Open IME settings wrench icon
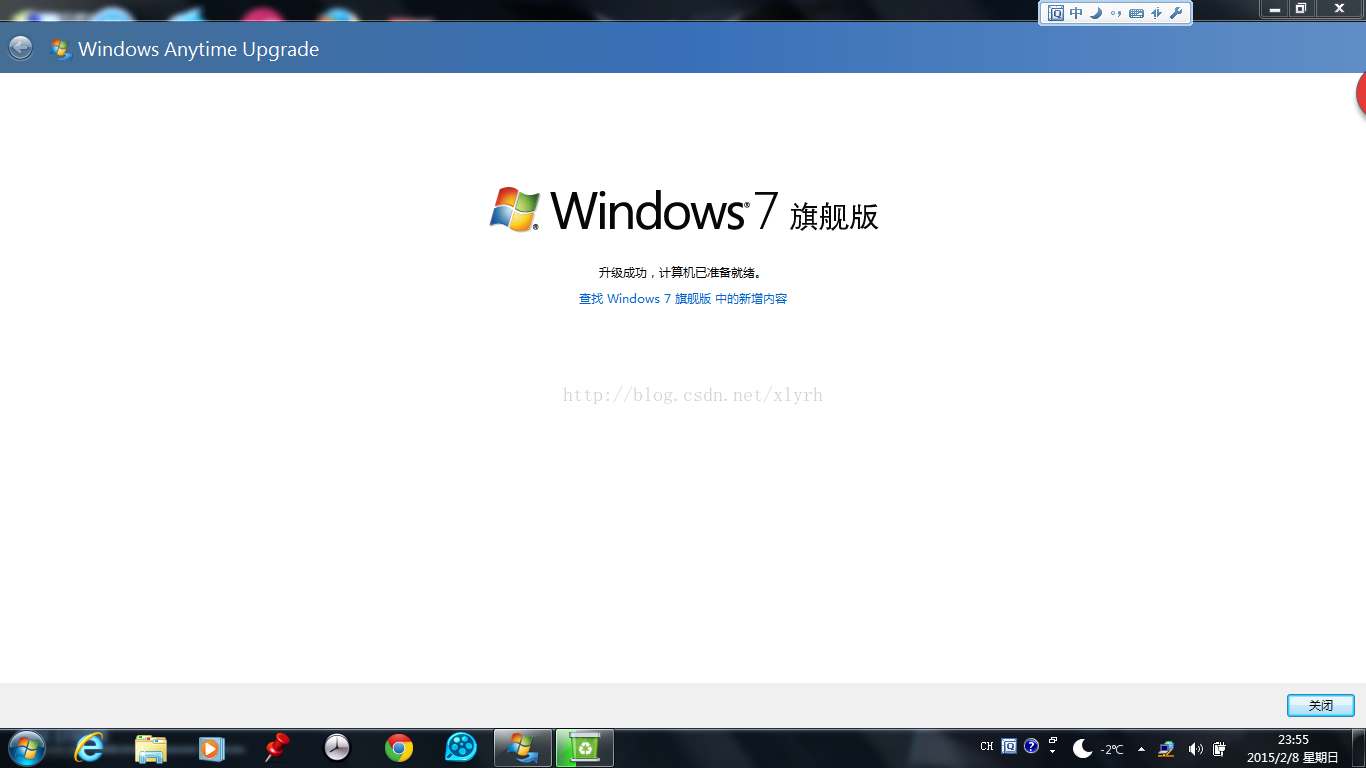This screenshot has height=768, width=1366. click(1176, 13)
